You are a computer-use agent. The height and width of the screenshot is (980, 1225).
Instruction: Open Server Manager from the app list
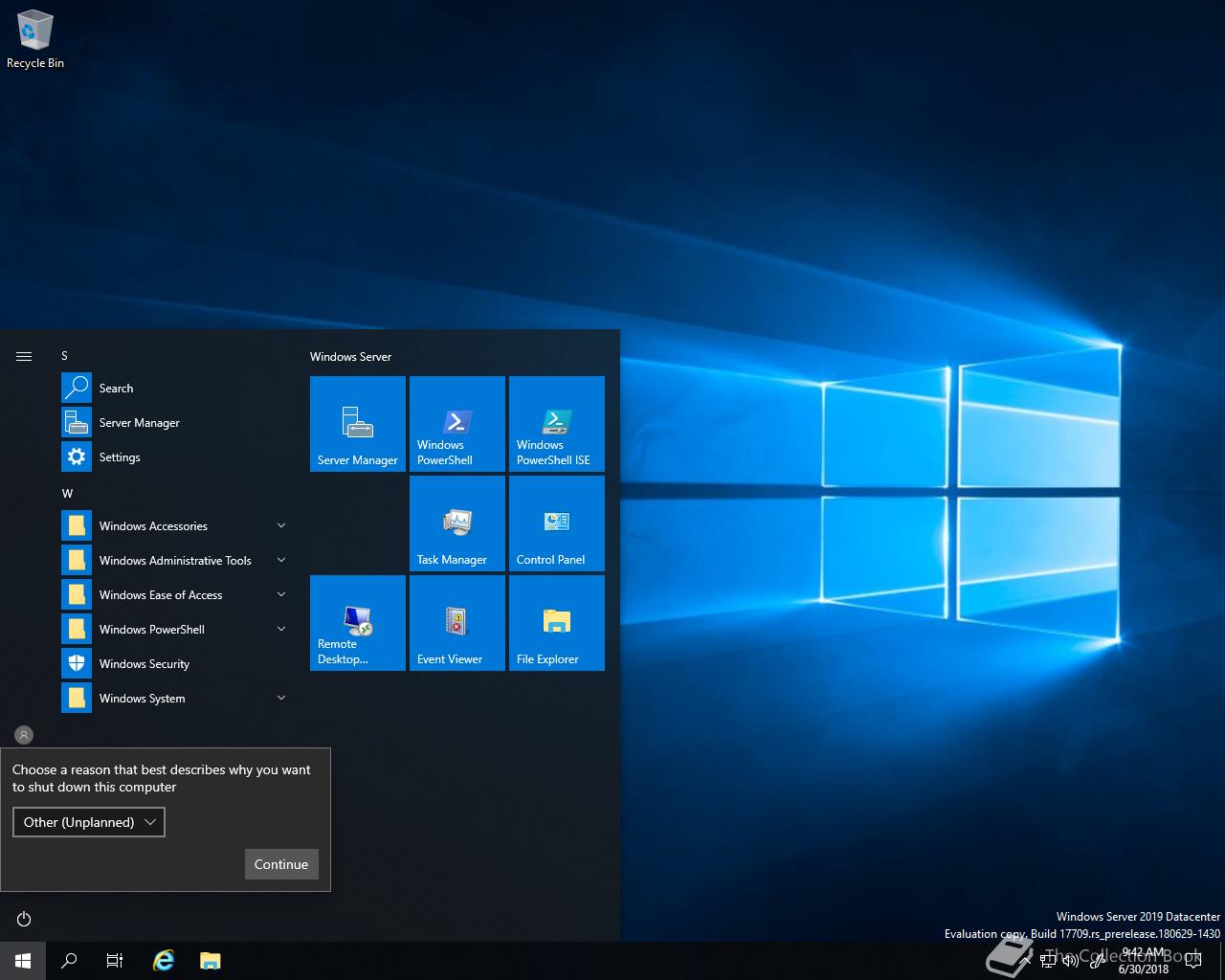click(176, 423)
